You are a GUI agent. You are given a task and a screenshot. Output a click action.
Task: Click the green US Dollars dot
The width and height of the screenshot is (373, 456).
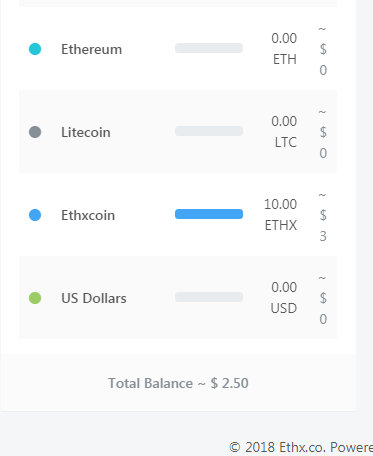tap(35, 298)
